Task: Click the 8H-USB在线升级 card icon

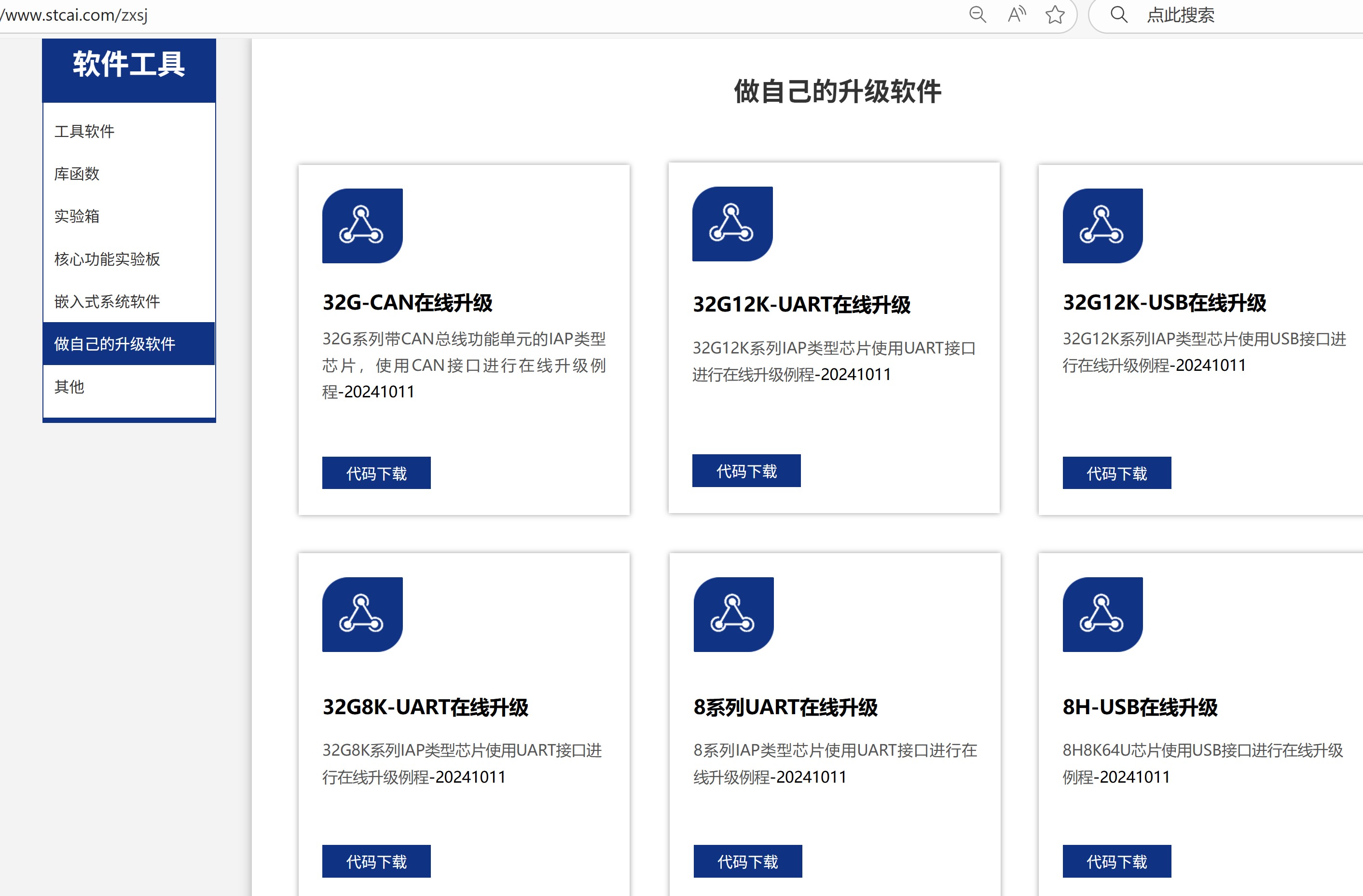Action: point(1102,615)
